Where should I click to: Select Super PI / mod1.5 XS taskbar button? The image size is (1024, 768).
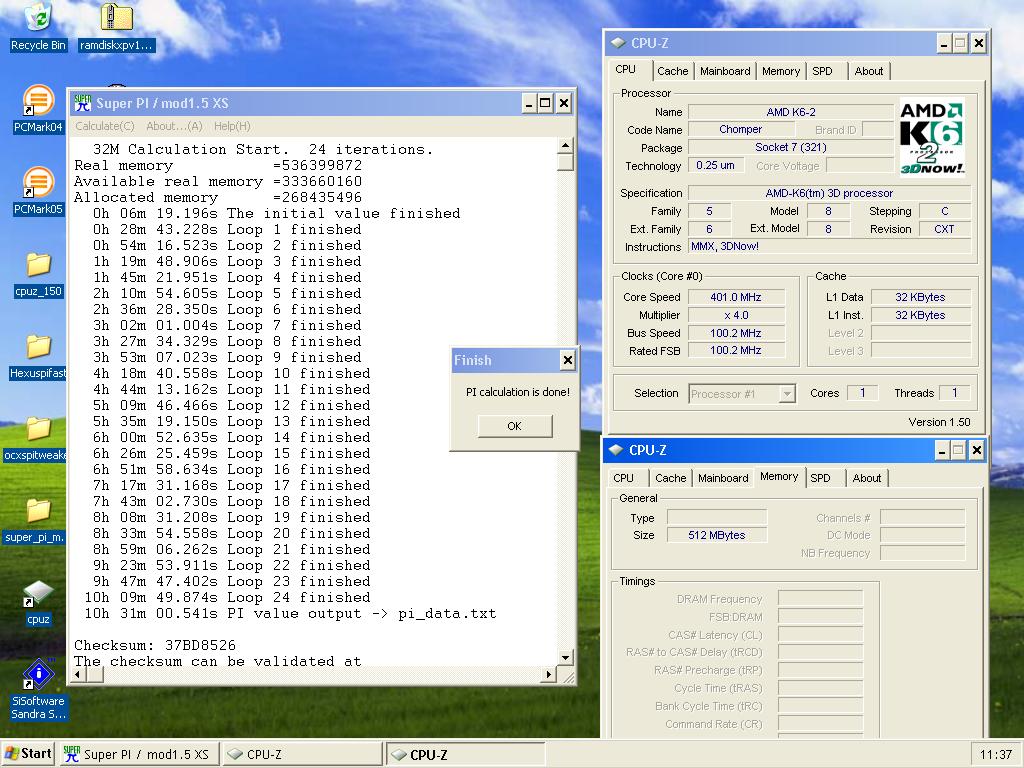click(x=139, y=754)
